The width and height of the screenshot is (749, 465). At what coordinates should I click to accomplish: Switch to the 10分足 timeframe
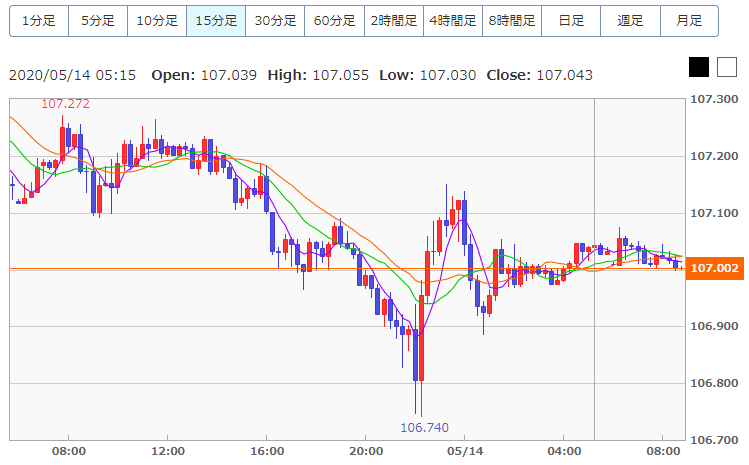[157, 21]
